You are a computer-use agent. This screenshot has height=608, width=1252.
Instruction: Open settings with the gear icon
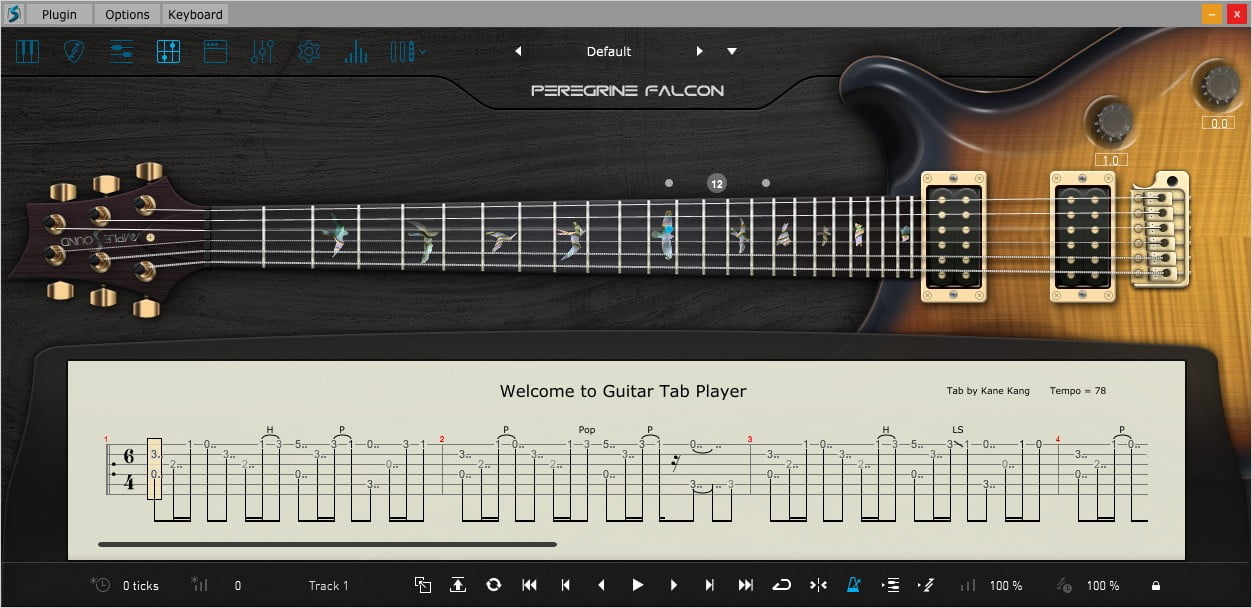[x=309, y=52]
